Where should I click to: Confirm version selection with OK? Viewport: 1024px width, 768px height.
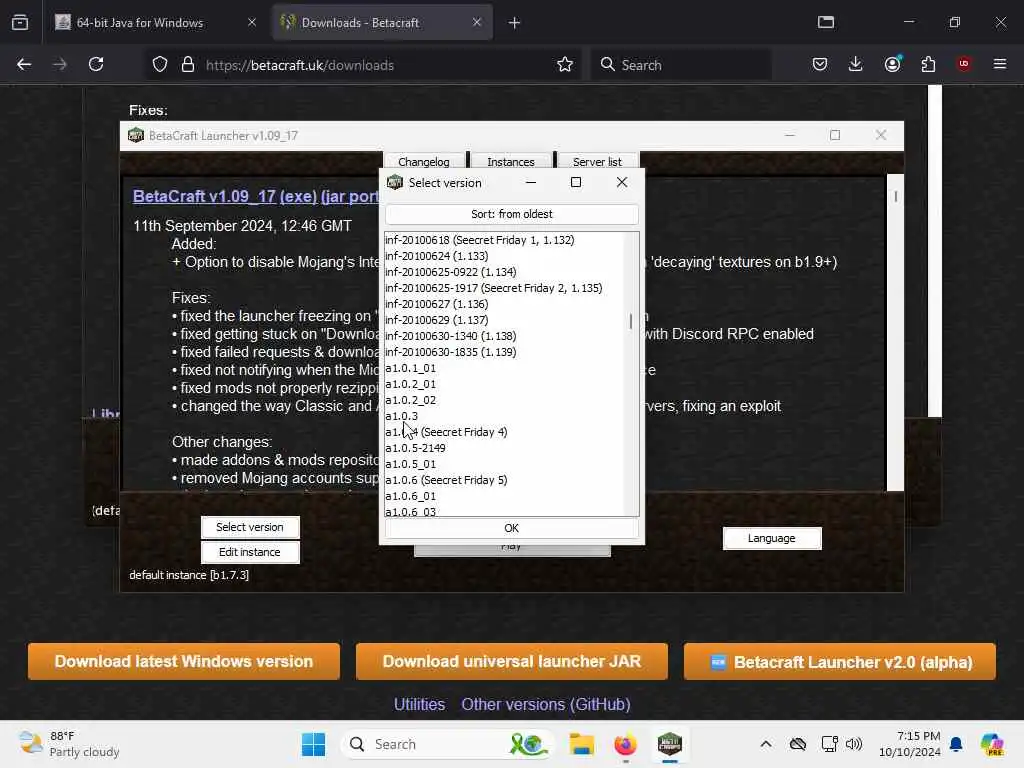point(512,528)
